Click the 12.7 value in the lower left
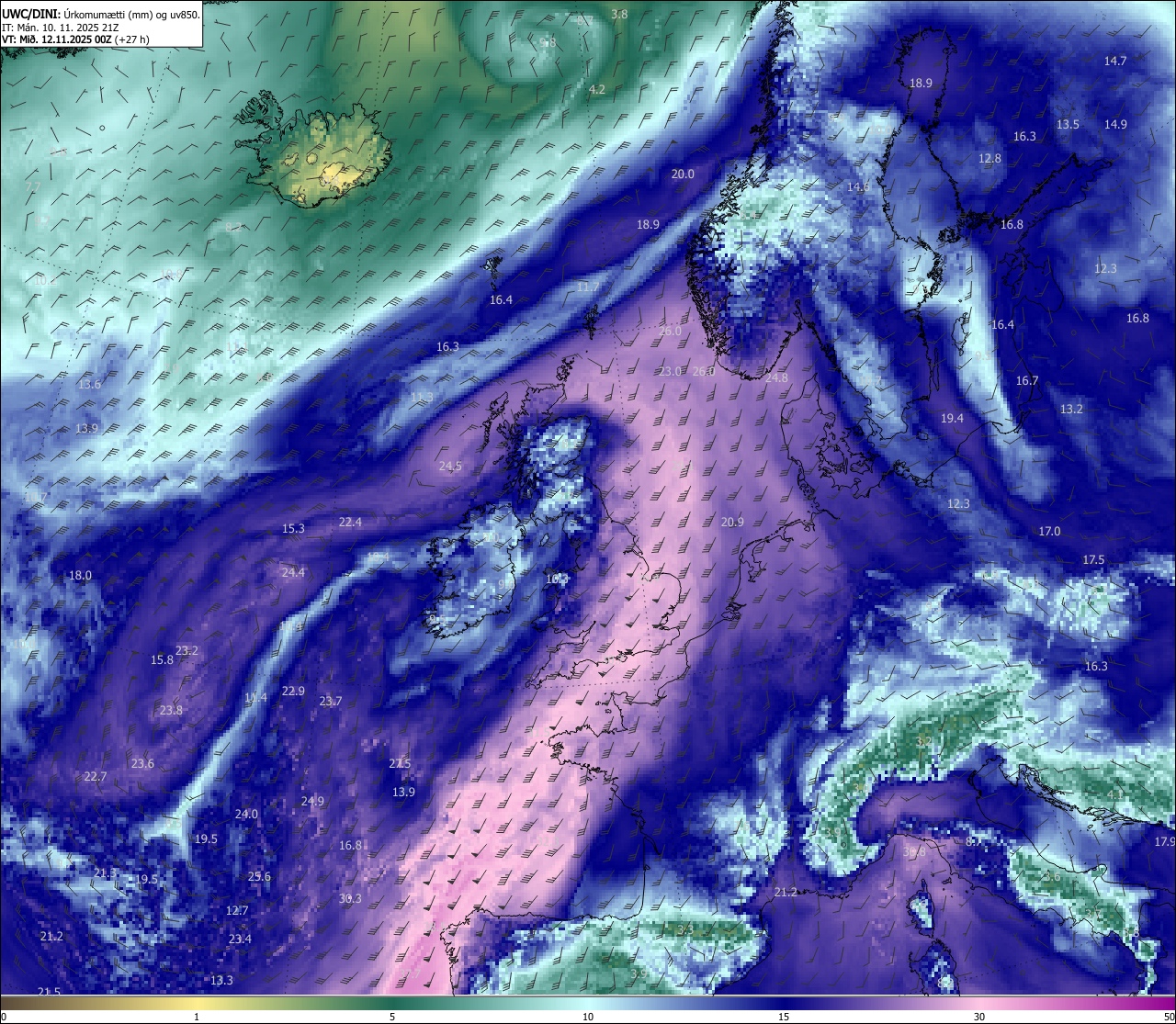The width and height of the screenshot is (1176, 1024). pyautogui.click(x=237, y=910)
